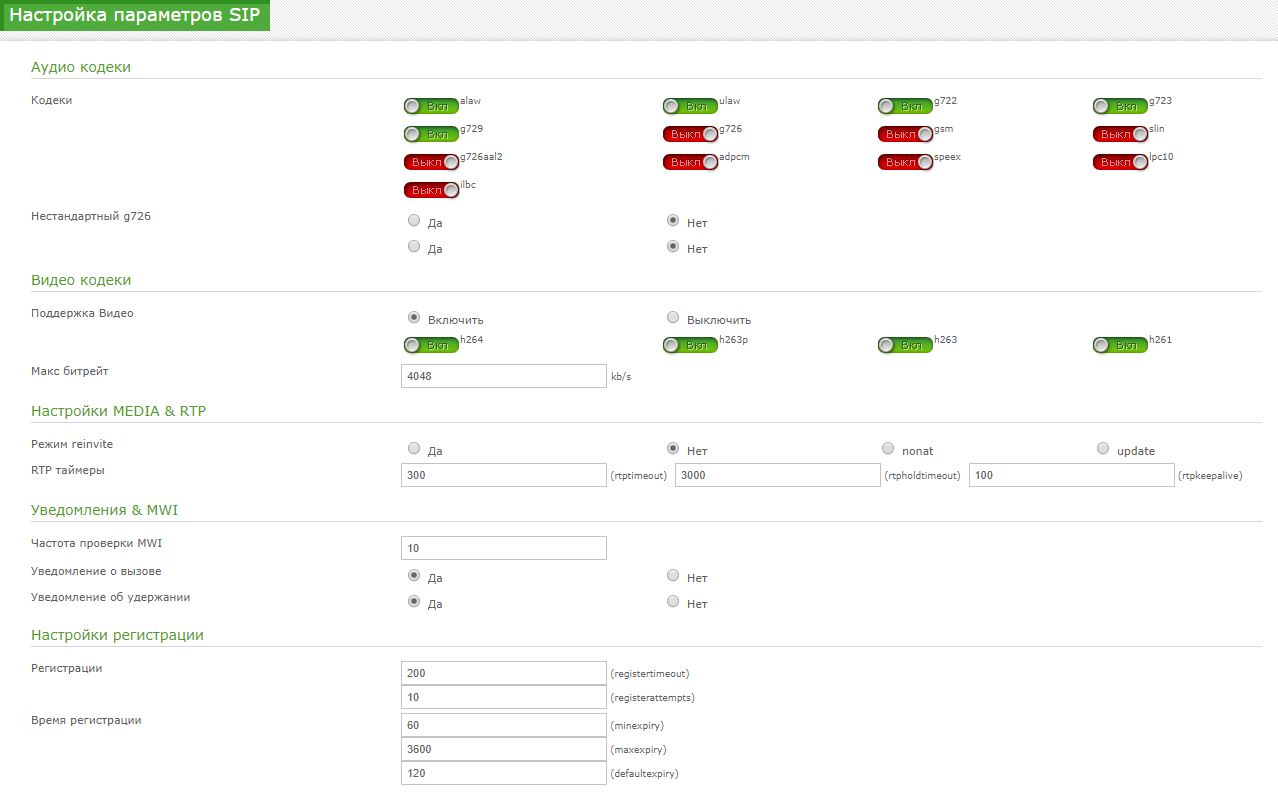Select the rtpkeepalive text field
Screen dimensions: 1278x802
tap(1071, 475)
